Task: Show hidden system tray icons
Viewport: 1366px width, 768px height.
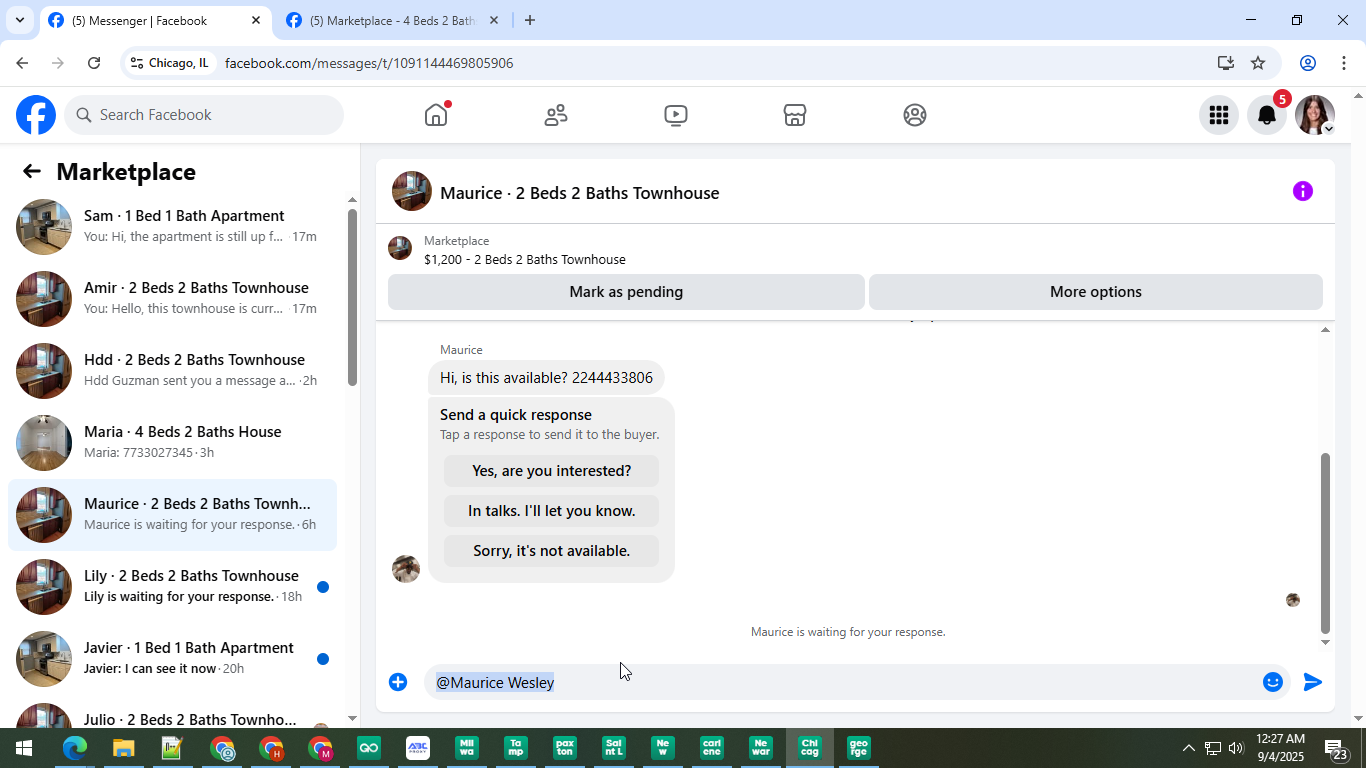Action: pos(1188,748)
